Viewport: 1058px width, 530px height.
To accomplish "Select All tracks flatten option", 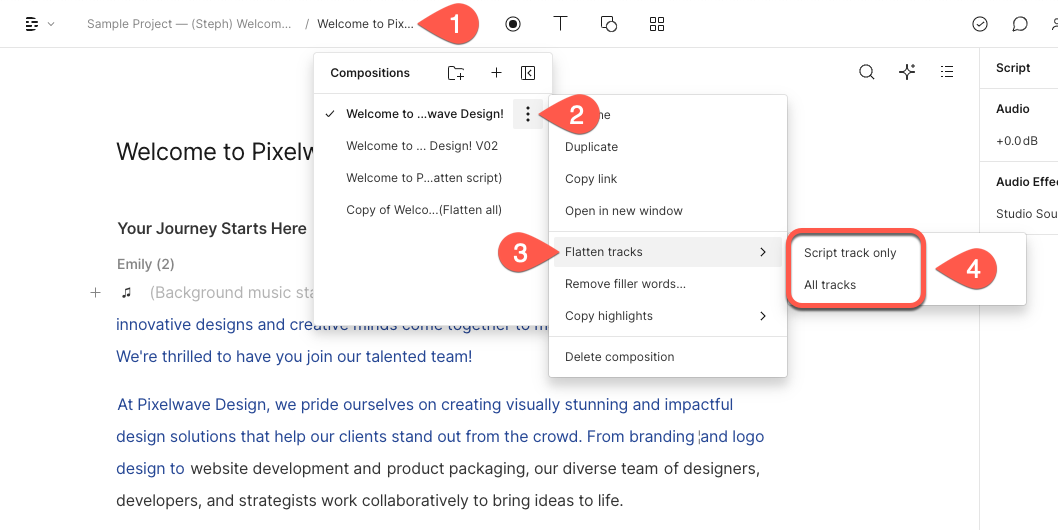I will (830, 285).
